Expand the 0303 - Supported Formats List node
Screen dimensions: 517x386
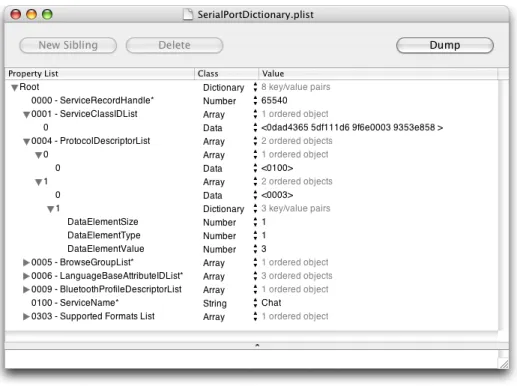[x=26, y=316]
